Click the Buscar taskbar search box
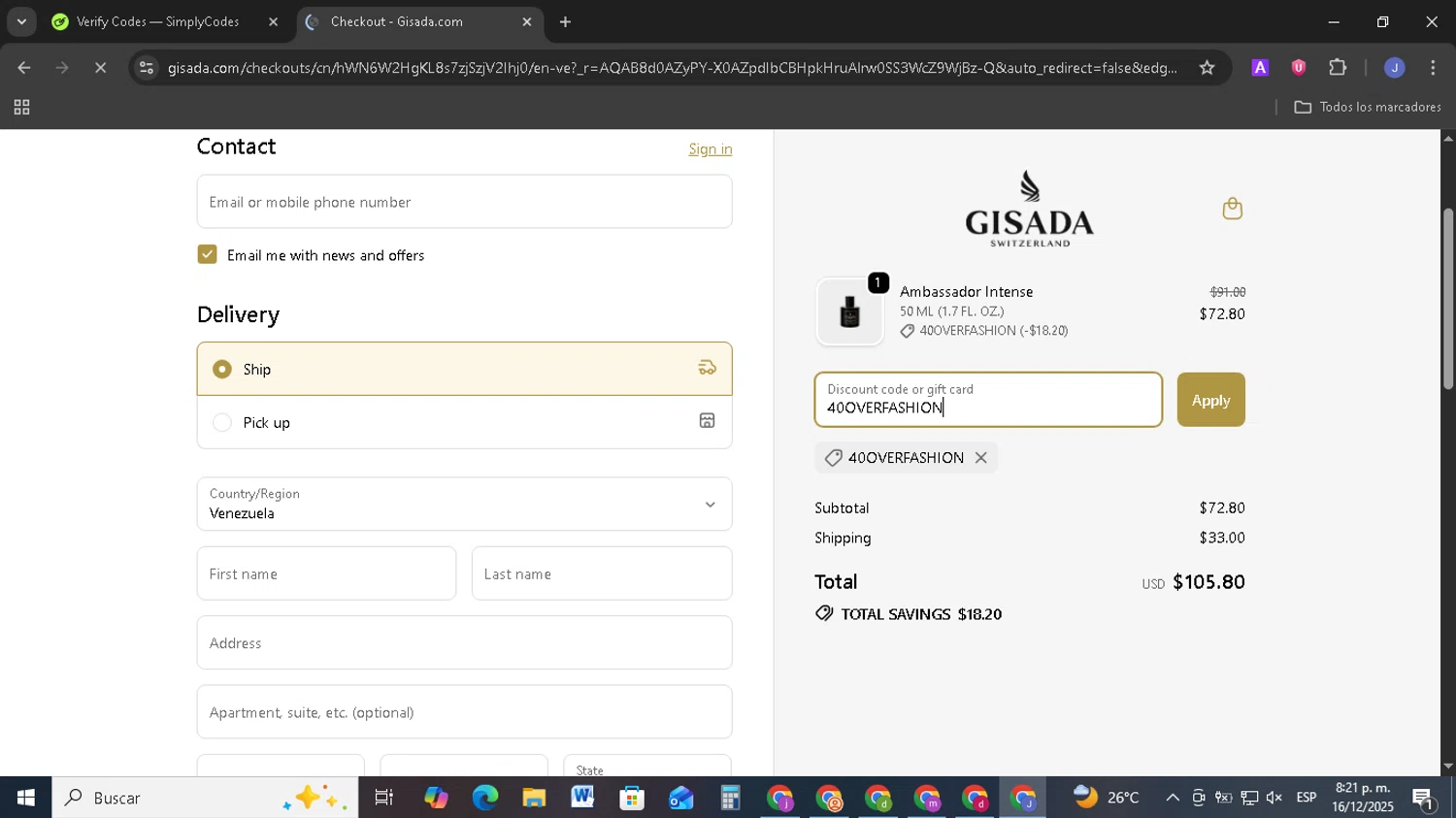The width and height of the screenshot is (1456, 818). pos(205,798)
